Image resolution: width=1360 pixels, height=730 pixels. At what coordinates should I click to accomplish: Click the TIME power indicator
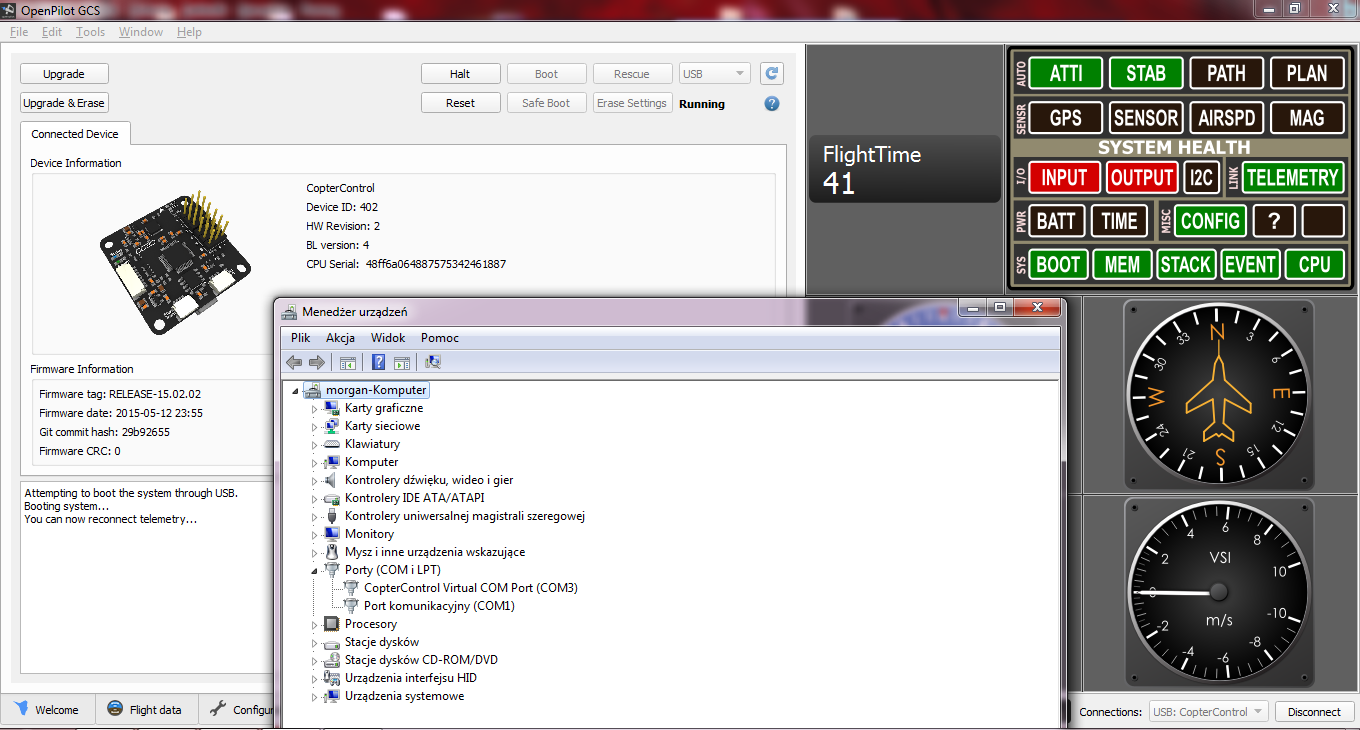[1119, 221]
